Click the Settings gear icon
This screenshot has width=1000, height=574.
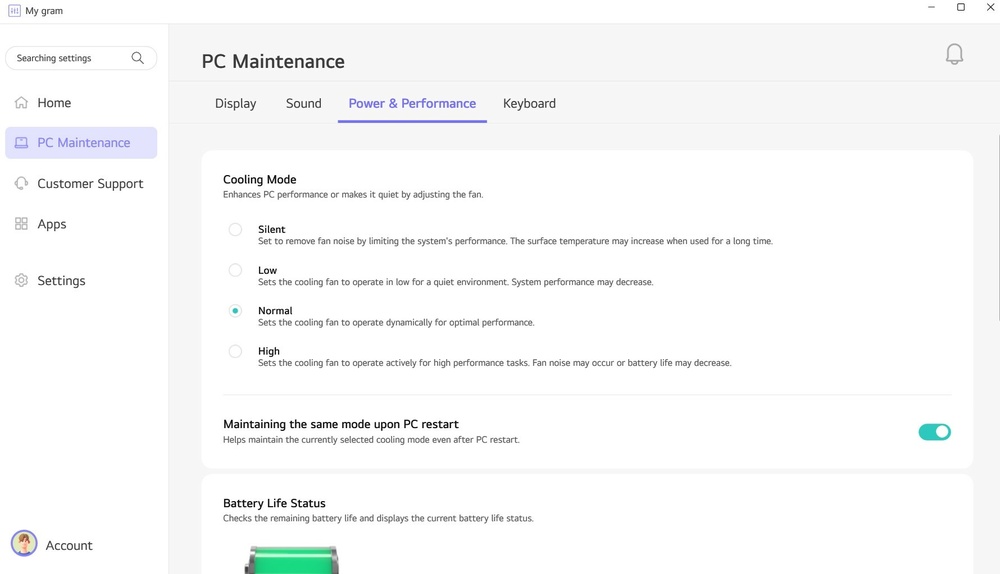21,281
